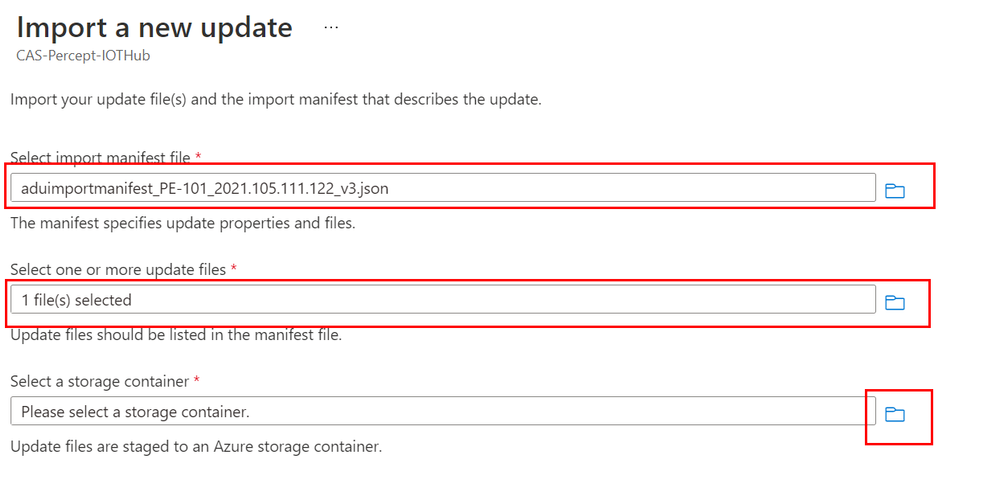Select the 'Please select a storage container' field
This screenshot has width=999, height=499.
point(443,412)
